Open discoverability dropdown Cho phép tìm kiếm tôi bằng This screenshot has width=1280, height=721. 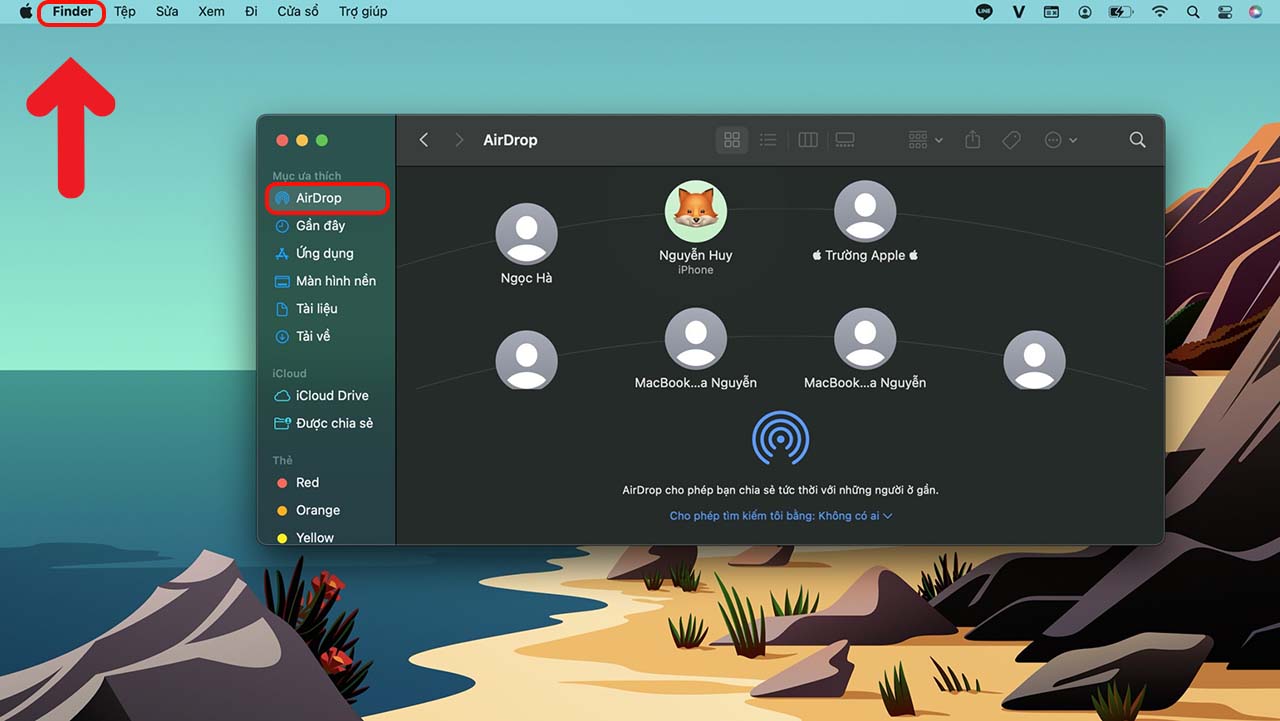pyautogui.click(x=780, y=516)
